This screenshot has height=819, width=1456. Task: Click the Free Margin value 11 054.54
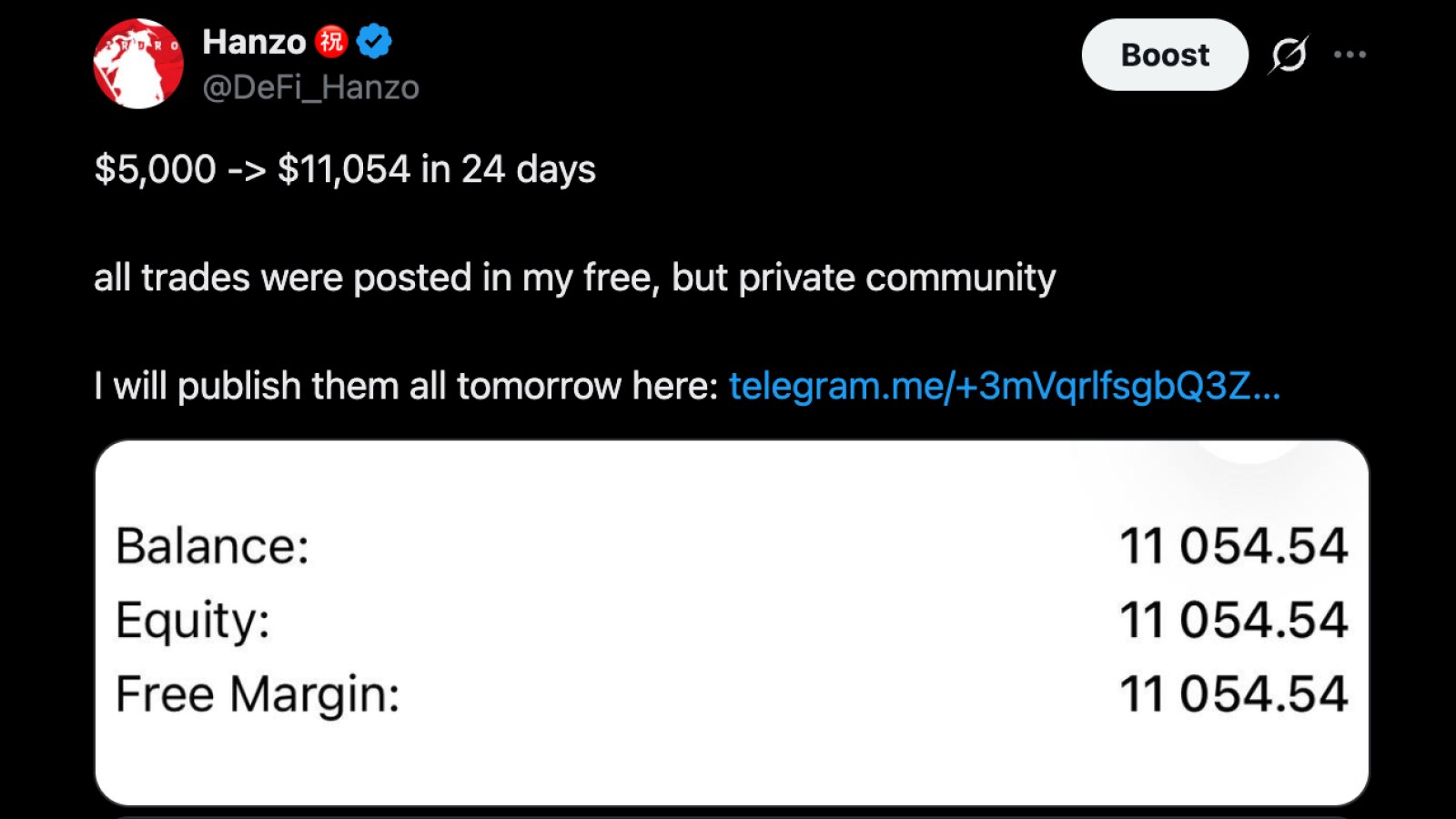(1233, 693)
